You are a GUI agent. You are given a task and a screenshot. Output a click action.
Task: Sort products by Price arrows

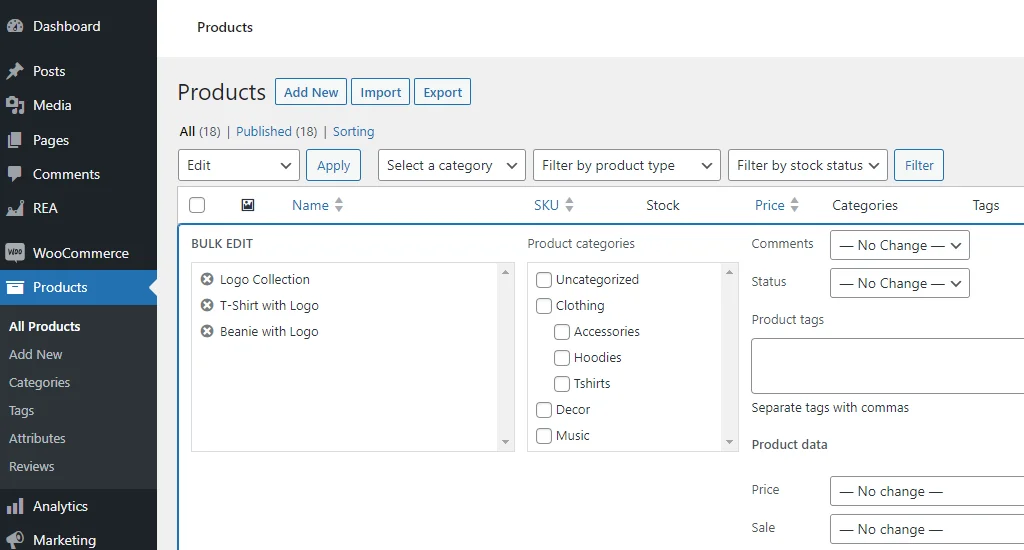794,205
